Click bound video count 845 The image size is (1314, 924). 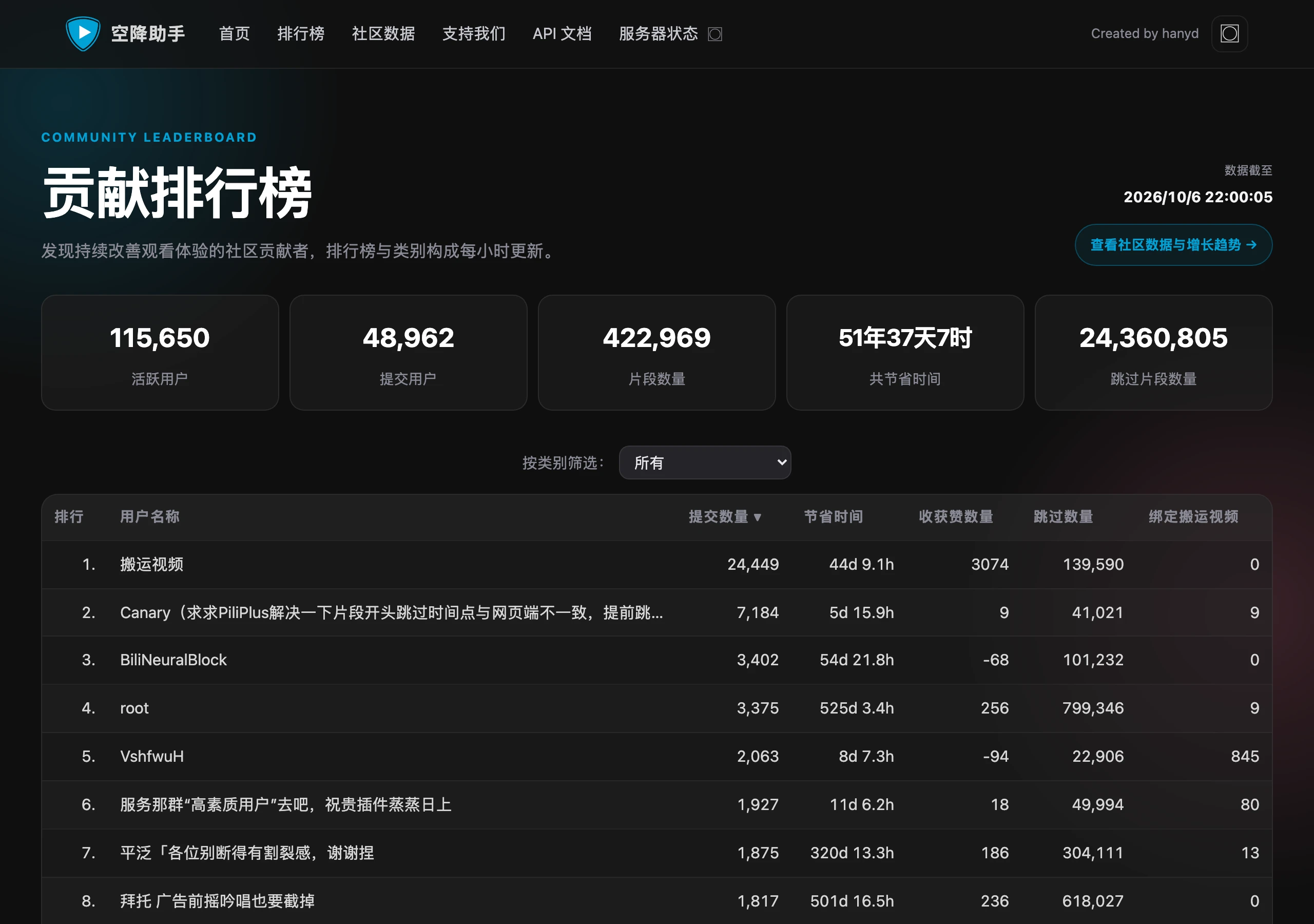(1245, 756)
